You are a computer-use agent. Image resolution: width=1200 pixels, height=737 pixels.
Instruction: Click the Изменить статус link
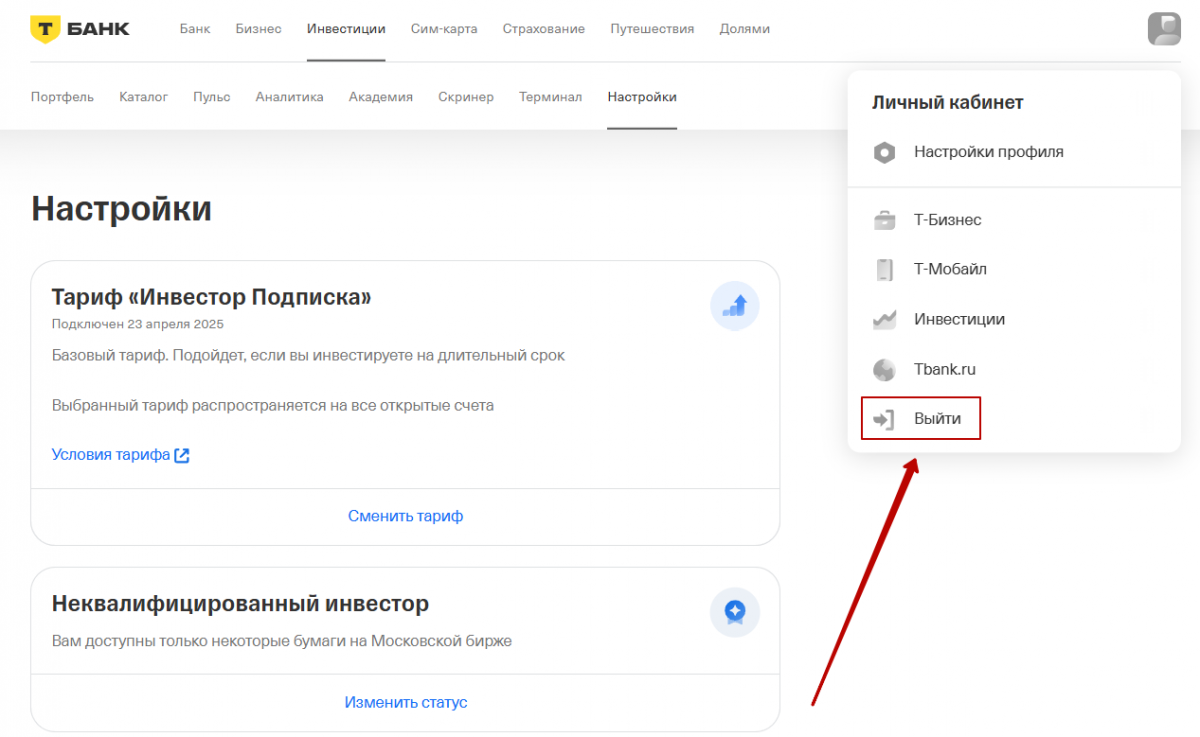405,702
